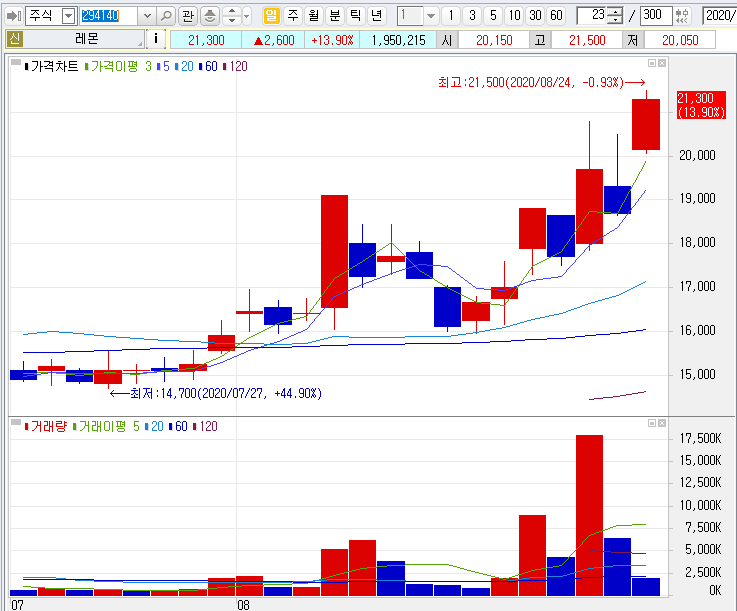Viewport: 737px width, 611px height.
Task: Click the +13.90% change rate cell
Action: (x=332, y=40)
